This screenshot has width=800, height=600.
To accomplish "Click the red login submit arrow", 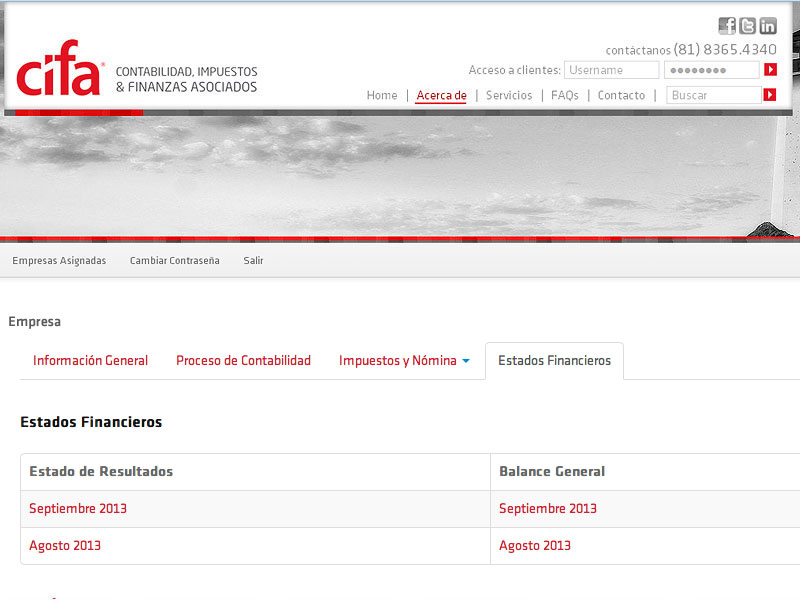I will pos(770,70).
